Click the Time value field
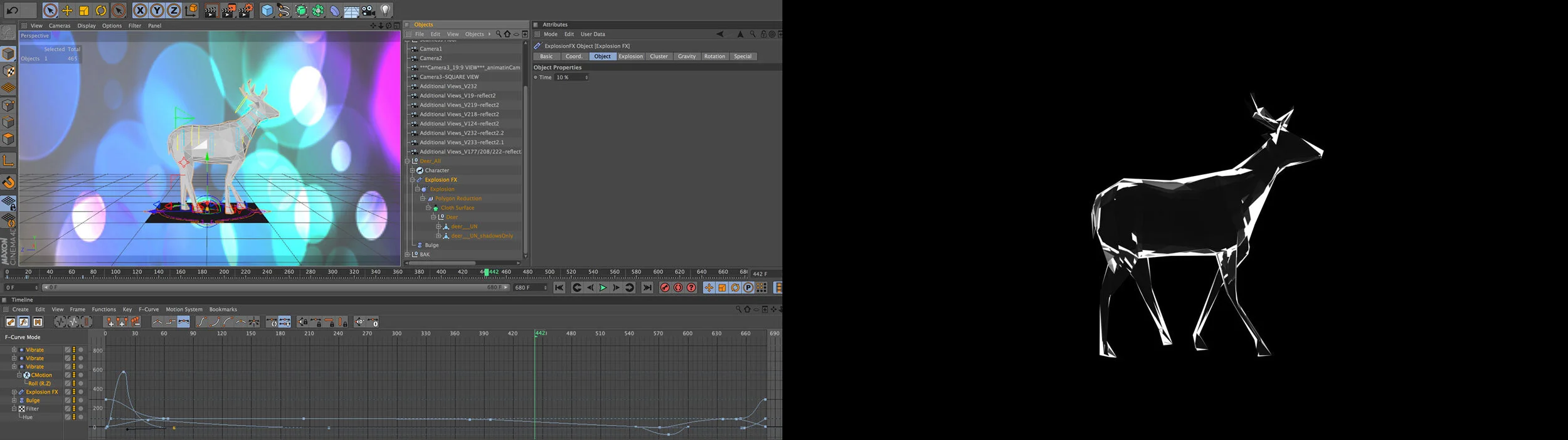 click(x=570, y=77)
